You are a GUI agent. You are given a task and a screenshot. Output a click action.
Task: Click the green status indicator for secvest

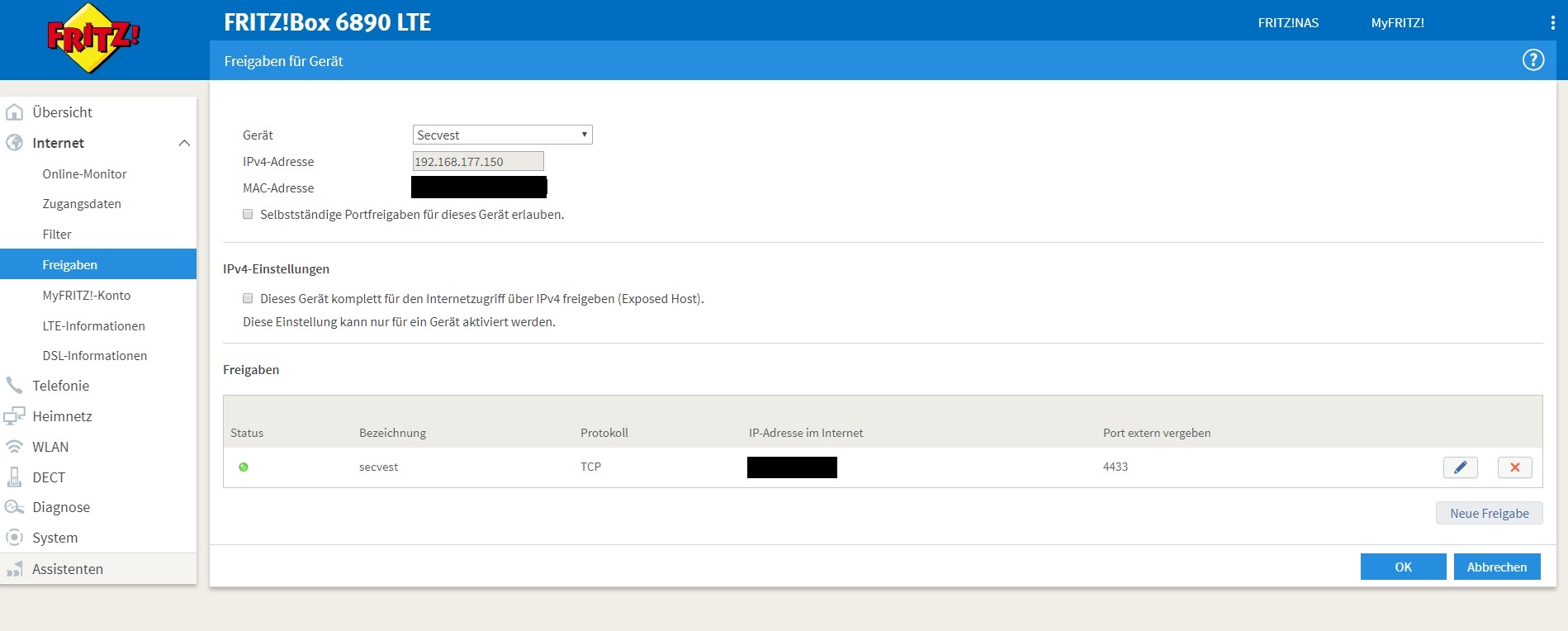pos(244,467)
